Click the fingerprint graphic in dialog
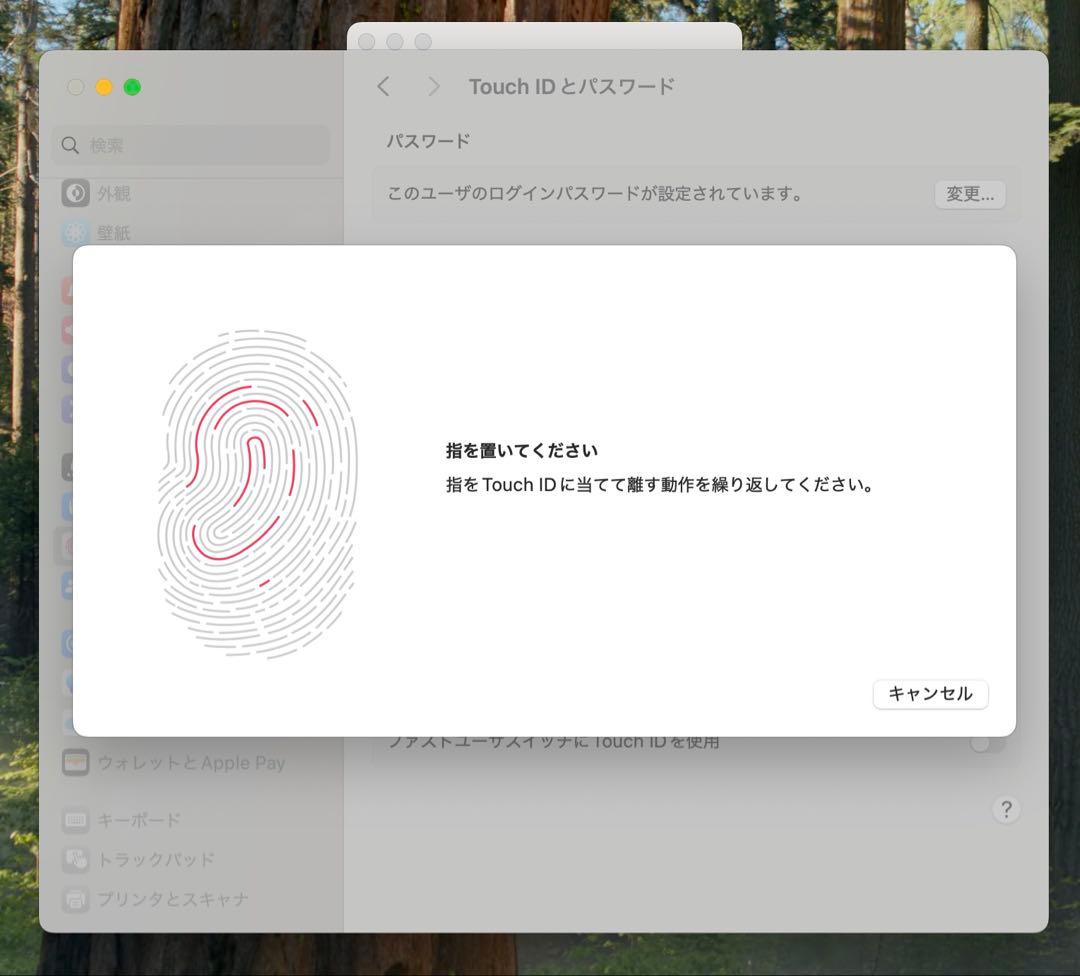This screenshot has height=976, width=1080. coord(257,493)
